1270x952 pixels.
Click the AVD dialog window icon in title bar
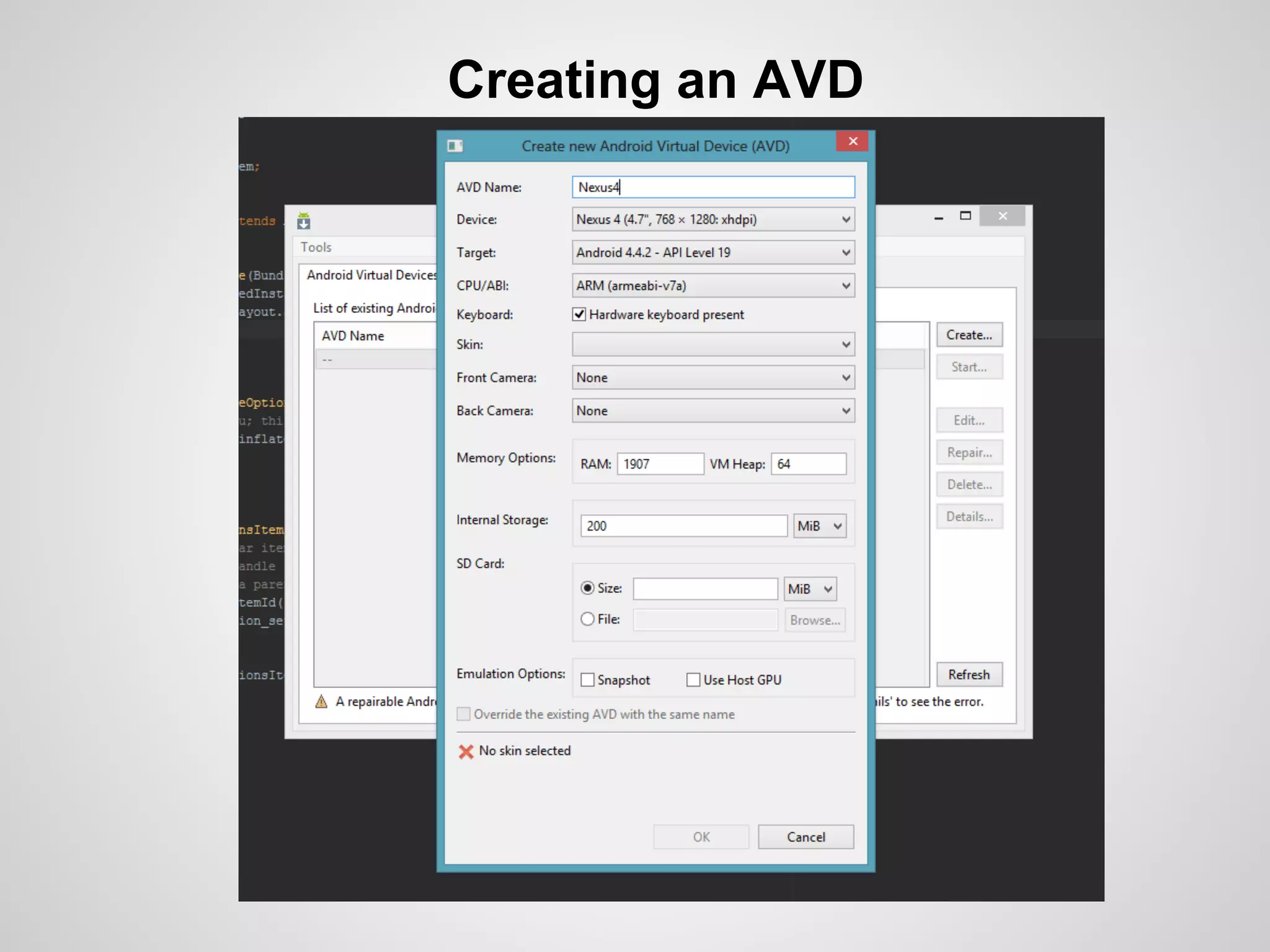[x=455, y=146]
